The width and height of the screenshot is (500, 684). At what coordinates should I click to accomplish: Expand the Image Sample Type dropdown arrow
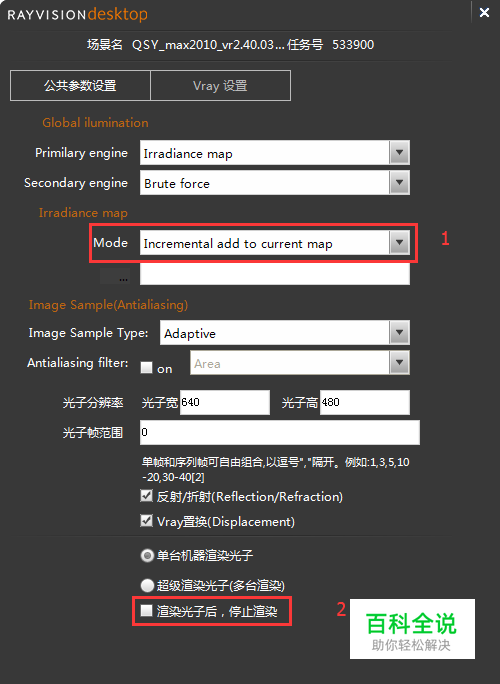pos(399,333)
